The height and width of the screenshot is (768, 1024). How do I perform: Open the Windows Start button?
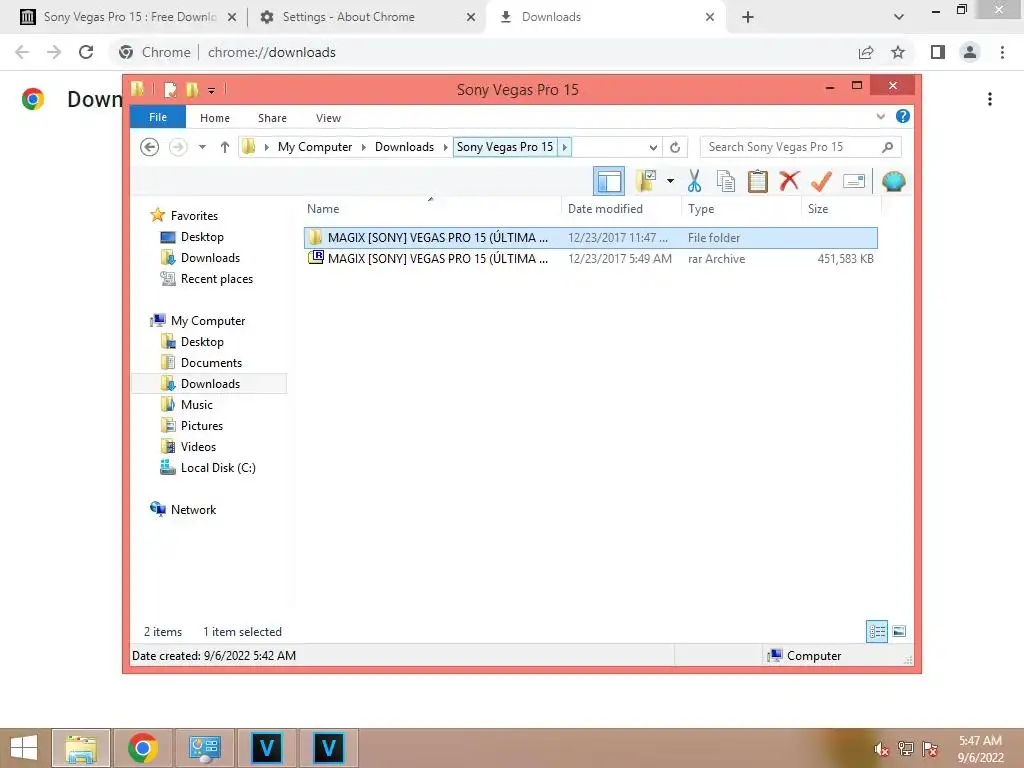point(25,748)
